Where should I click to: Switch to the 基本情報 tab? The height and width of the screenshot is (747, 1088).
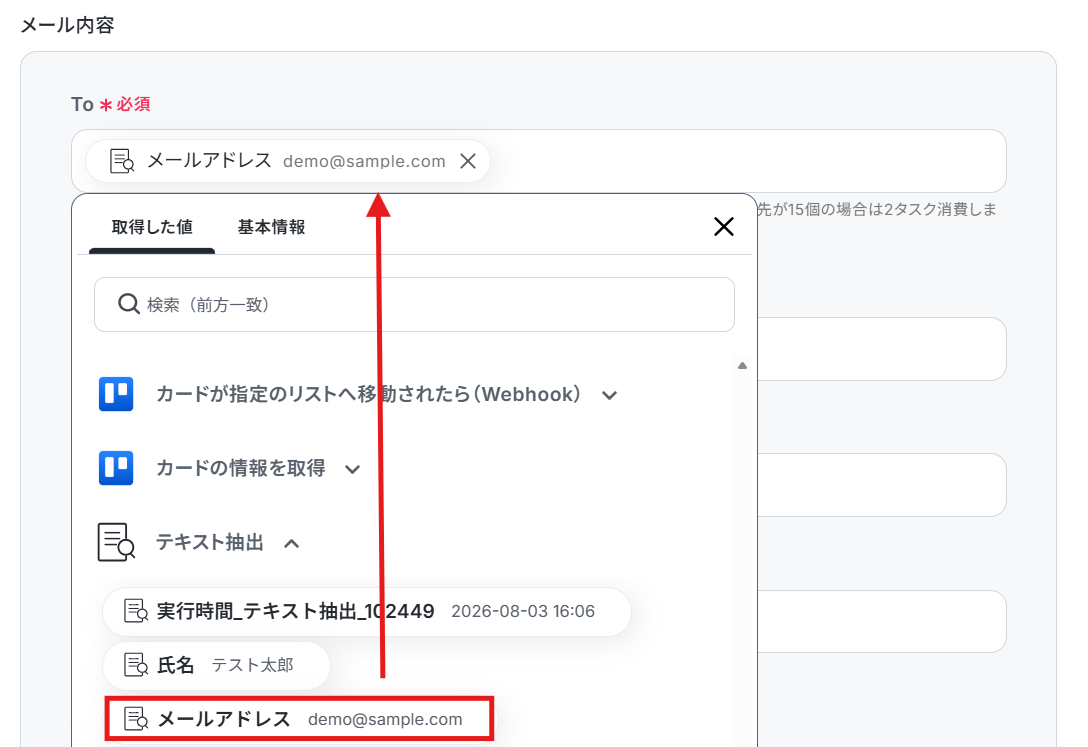tap(271, 227)
